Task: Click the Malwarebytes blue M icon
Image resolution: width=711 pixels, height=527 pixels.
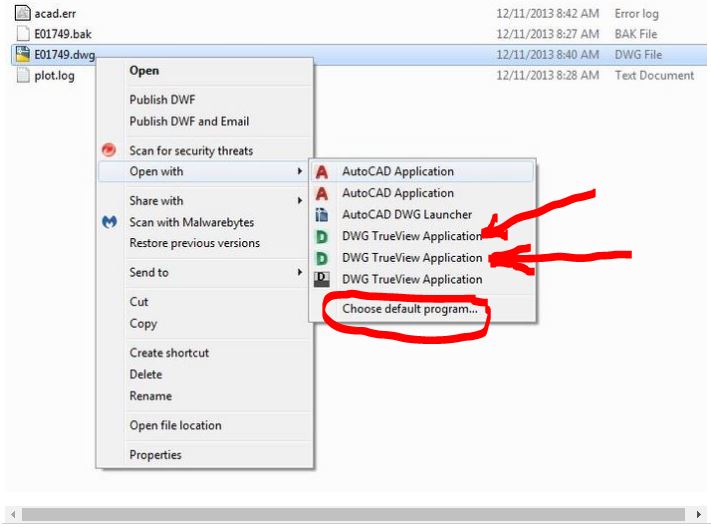Action: (x=109, y=222)
